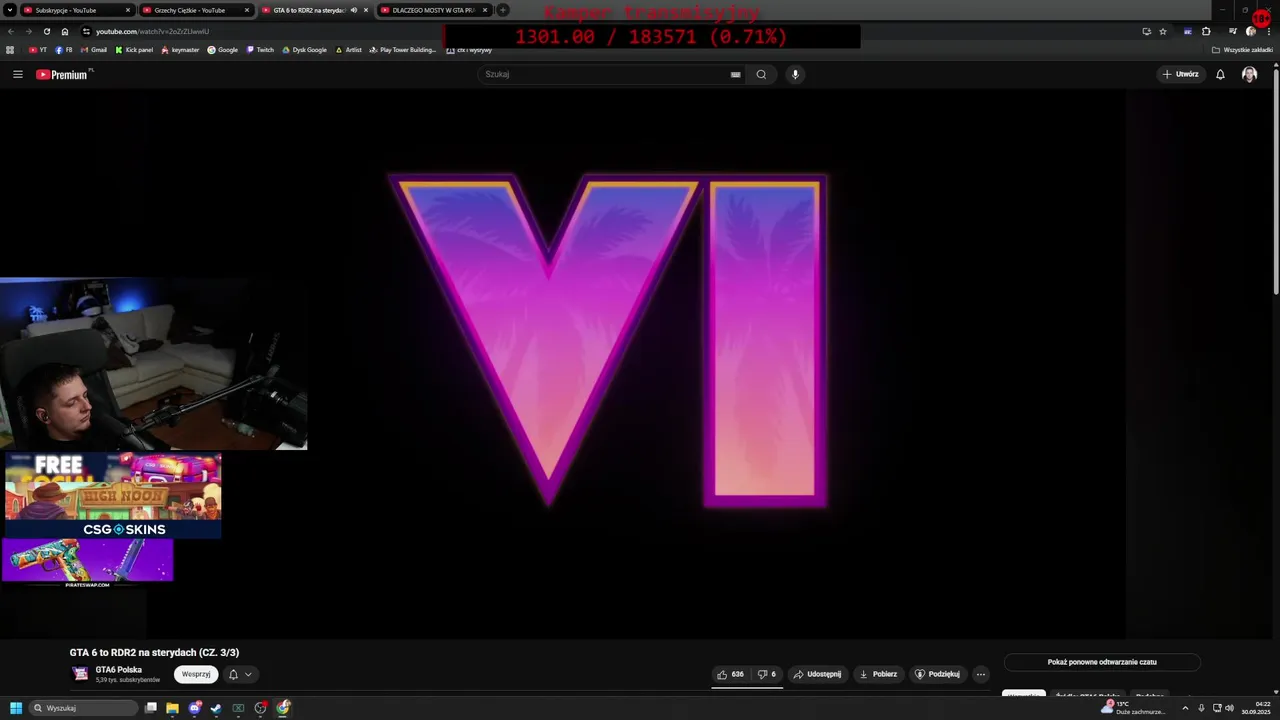Dislike the video thumbs-down button

tap(767, 674)
